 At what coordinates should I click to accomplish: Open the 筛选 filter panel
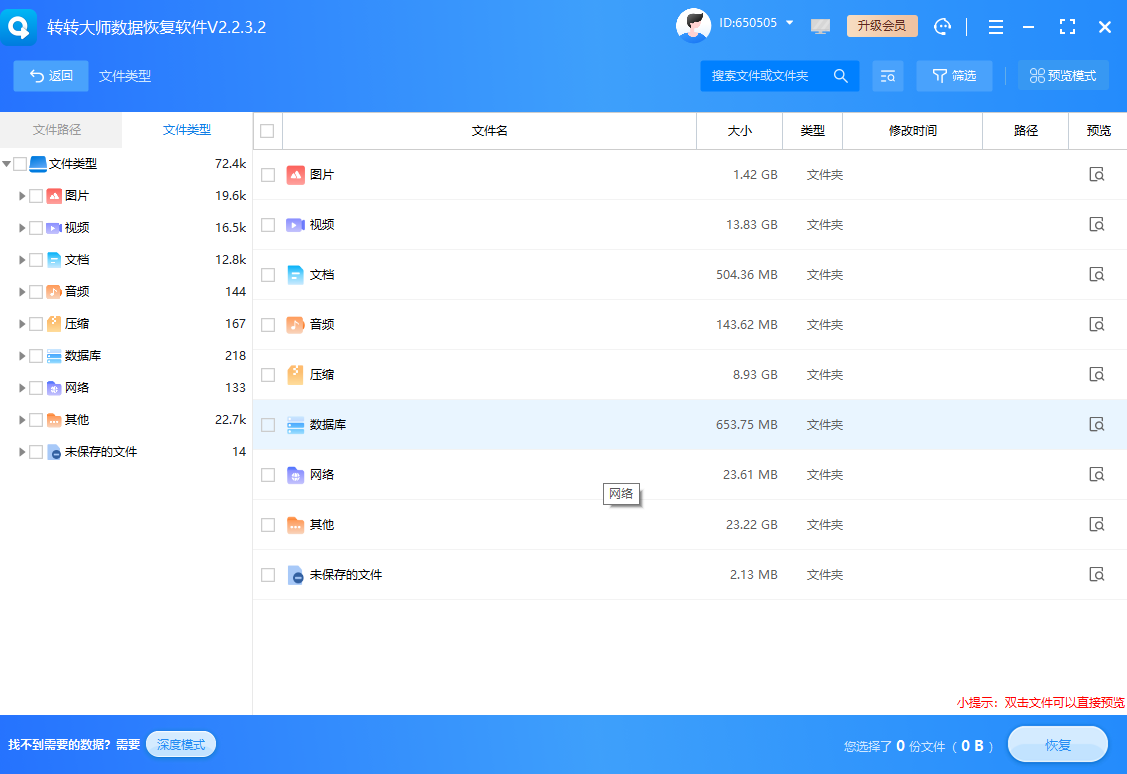click(953, 75)
